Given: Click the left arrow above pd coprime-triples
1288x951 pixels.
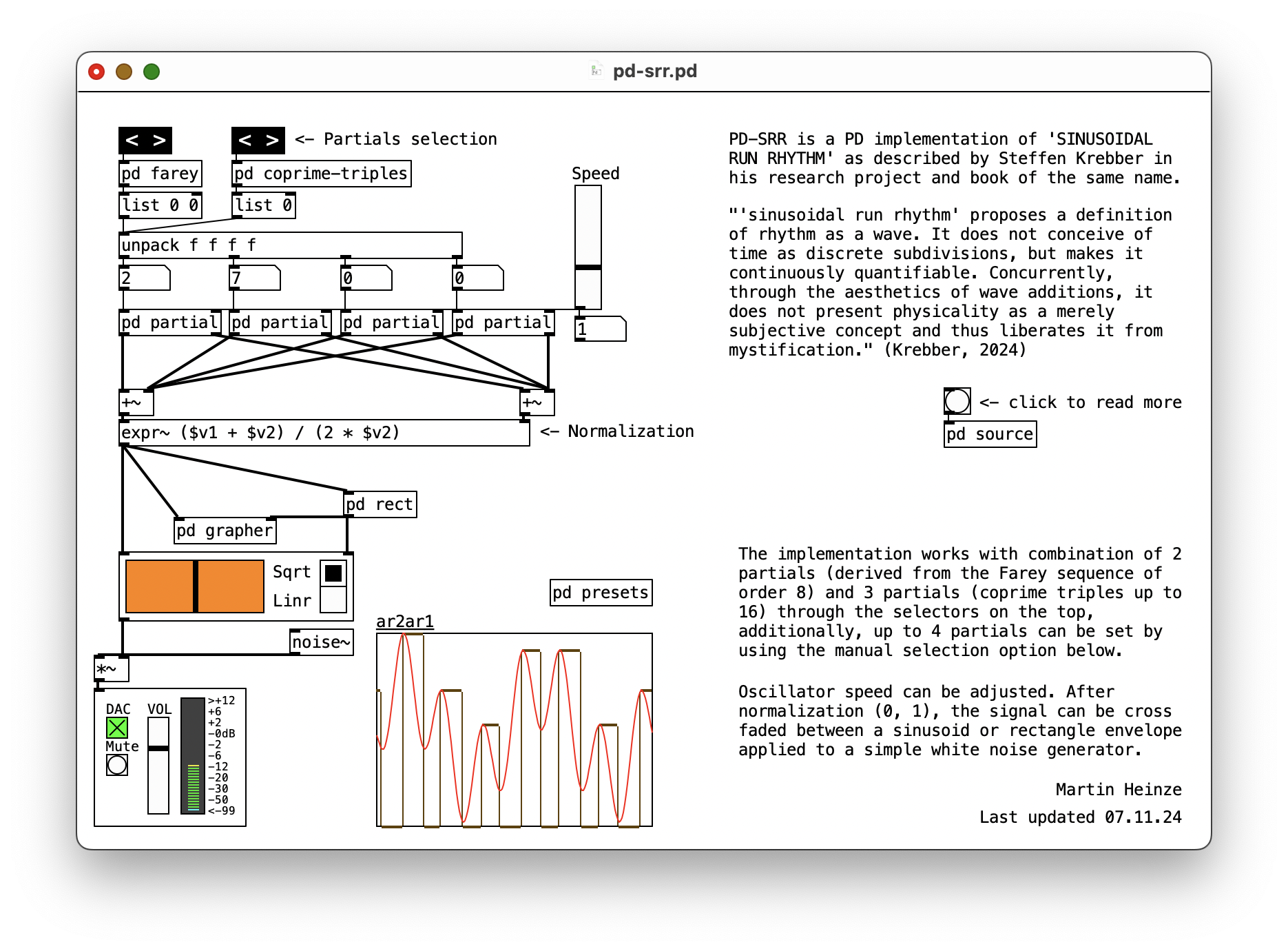Looking at the screenshot, I should pyautogui.click(x=245, y=141).
